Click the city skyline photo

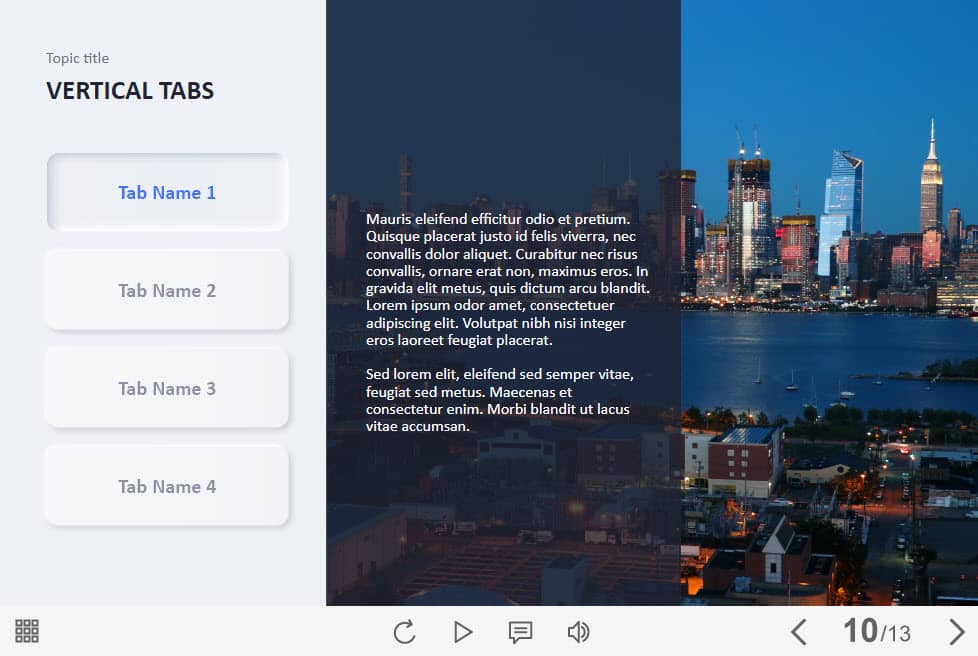pyautogui.click(x=830, y=400)
